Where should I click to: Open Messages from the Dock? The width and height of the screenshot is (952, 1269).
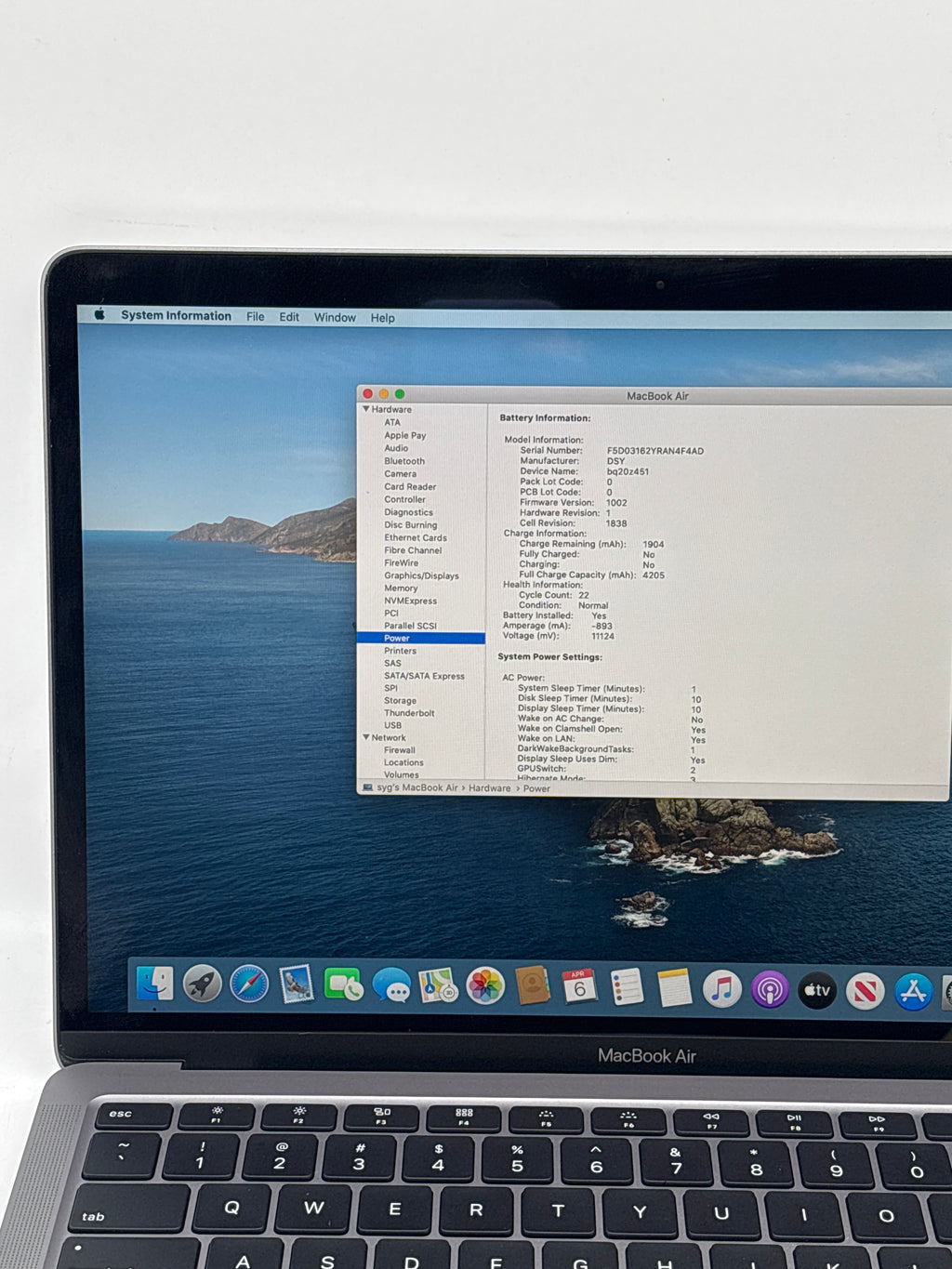391,985
